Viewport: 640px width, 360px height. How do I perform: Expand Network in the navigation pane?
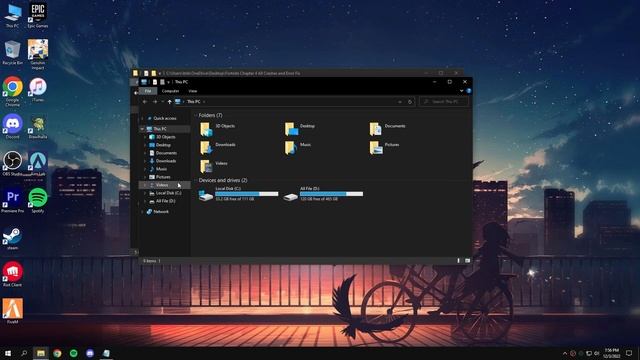click(x=142, y=212)
